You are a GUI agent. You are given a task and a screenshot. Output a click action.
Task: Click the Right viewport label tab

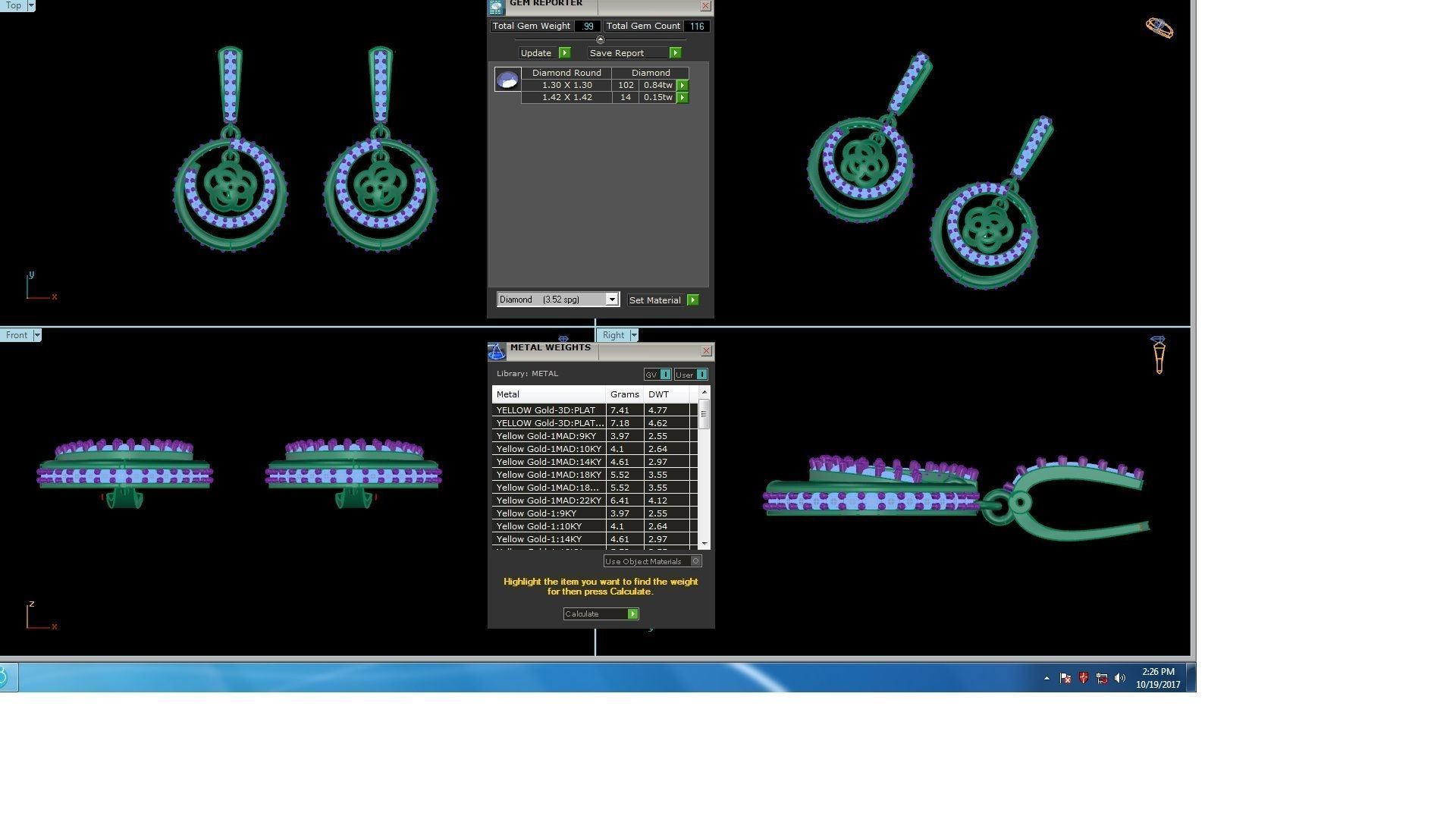coord(613,335)
